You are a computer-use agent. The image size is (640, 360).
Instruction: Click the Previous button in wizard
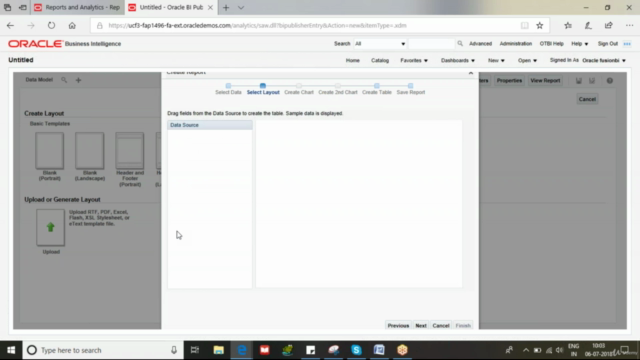(x=398, y=325)
